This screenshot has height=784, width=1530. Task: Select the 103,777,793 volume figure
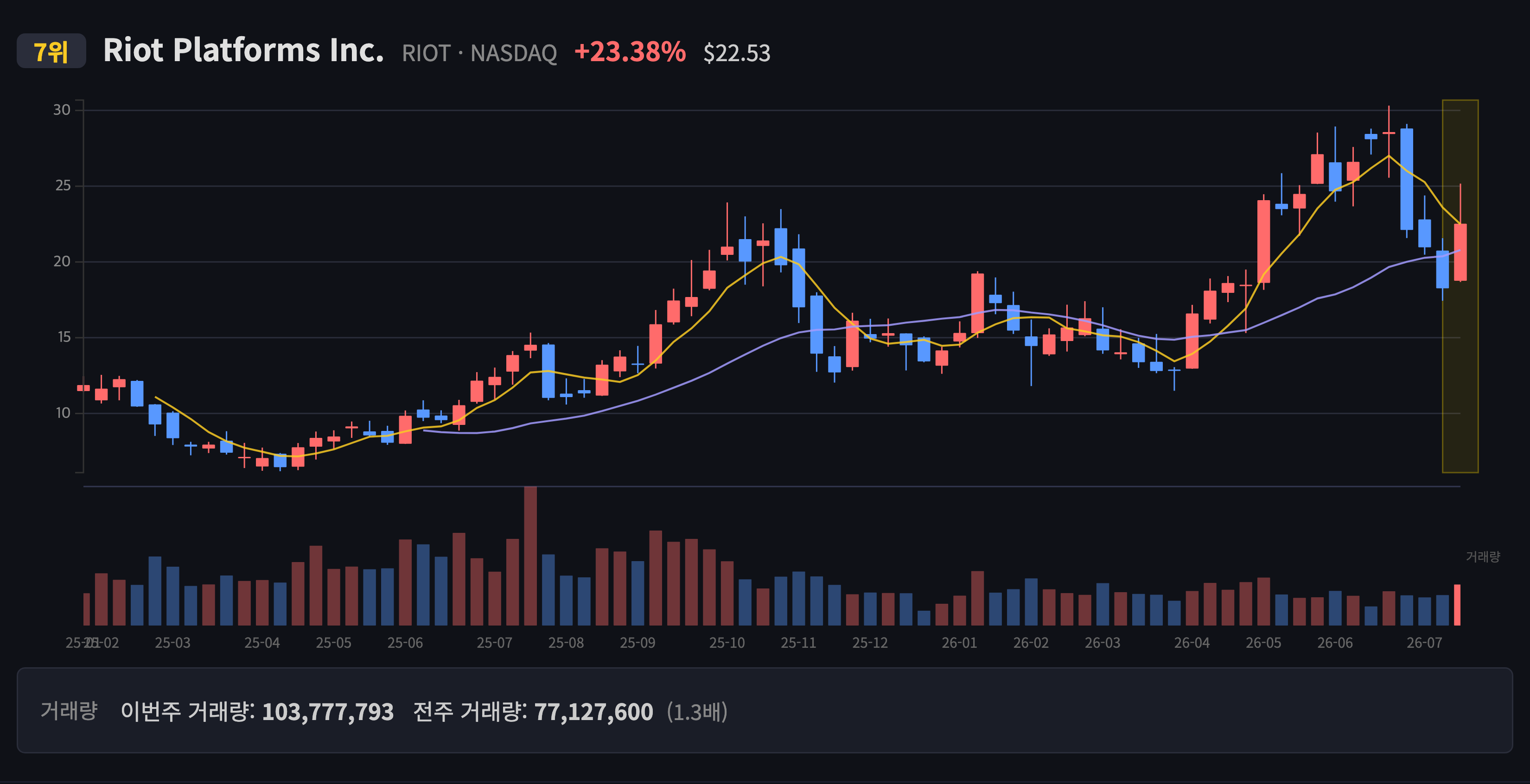[x=328, y=712]
